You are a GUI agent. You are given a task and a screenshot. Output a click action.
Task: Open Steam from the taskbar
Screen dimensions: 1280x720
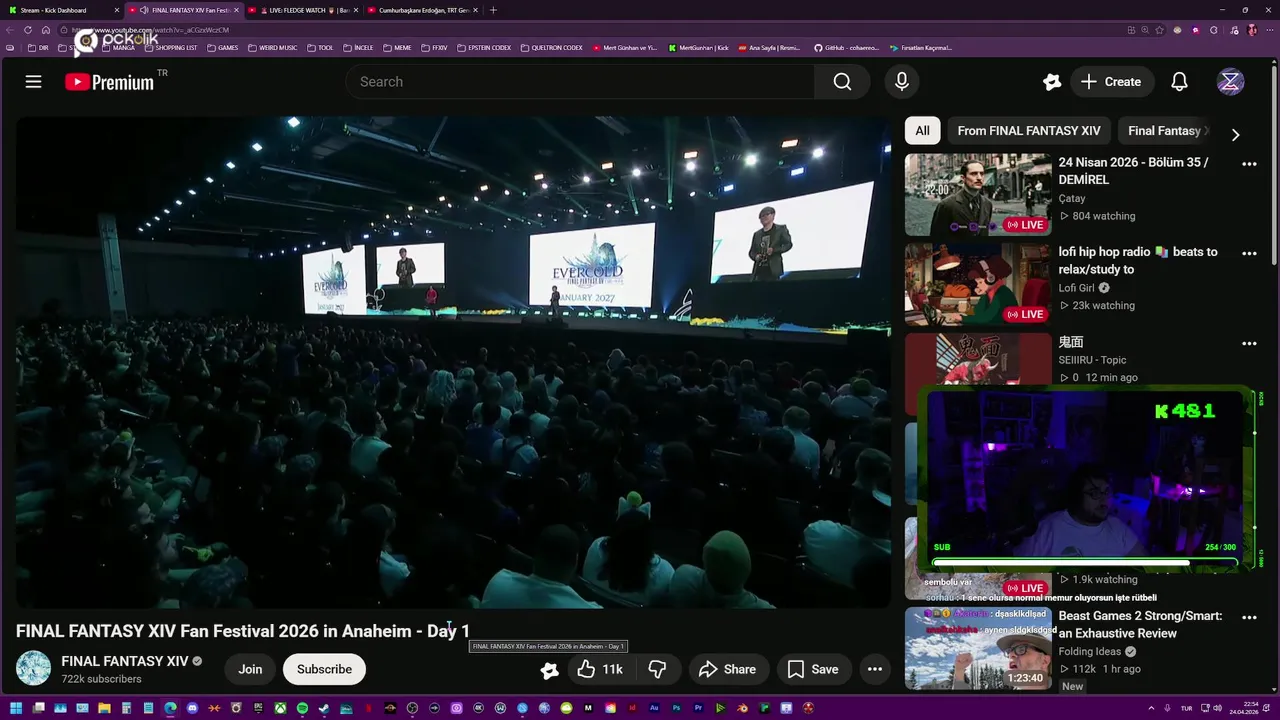[324, 709]
